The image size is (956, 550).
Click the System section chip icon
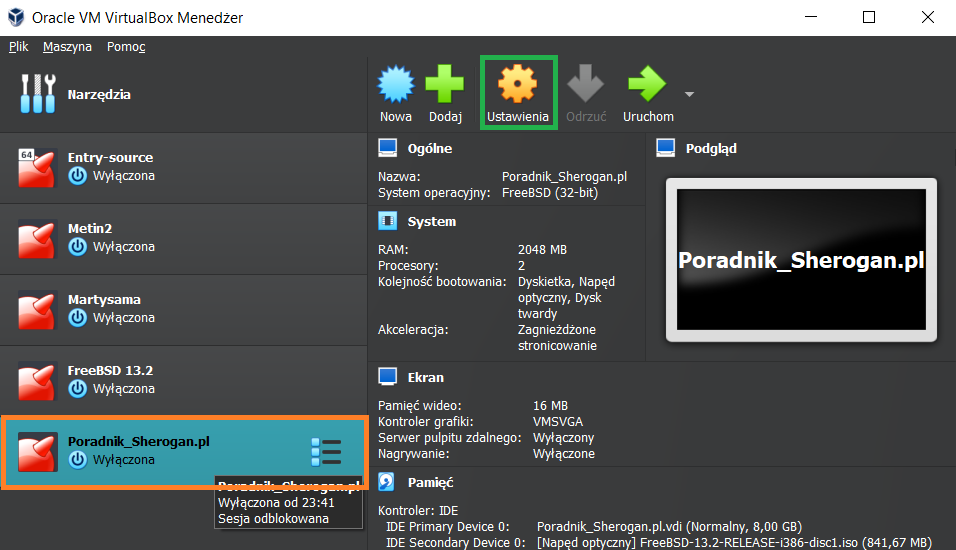[388, 222]
